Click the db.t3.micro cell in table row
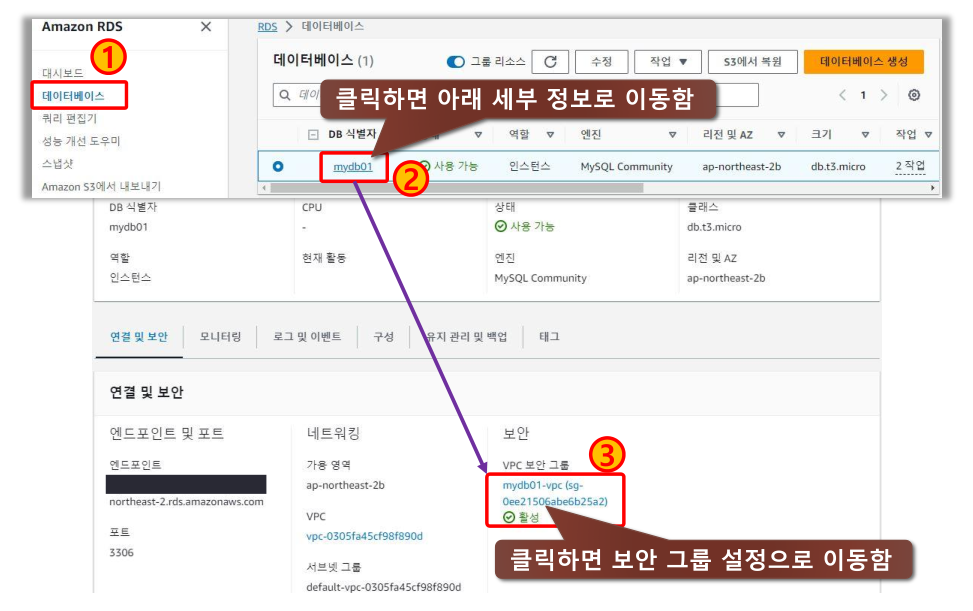Screen dimensions: 973x611 tap(838, 166)
